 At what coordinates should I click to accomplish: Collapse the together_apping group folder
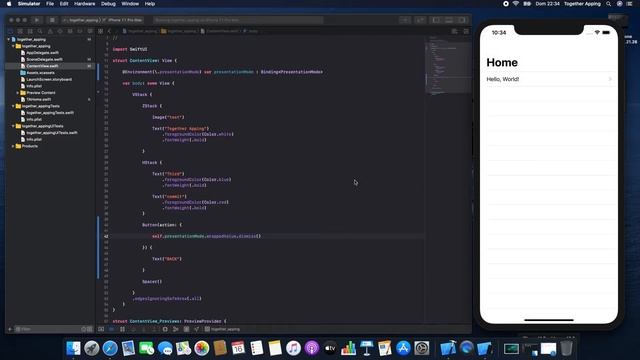pyautogui.click(x=13, y=46)
